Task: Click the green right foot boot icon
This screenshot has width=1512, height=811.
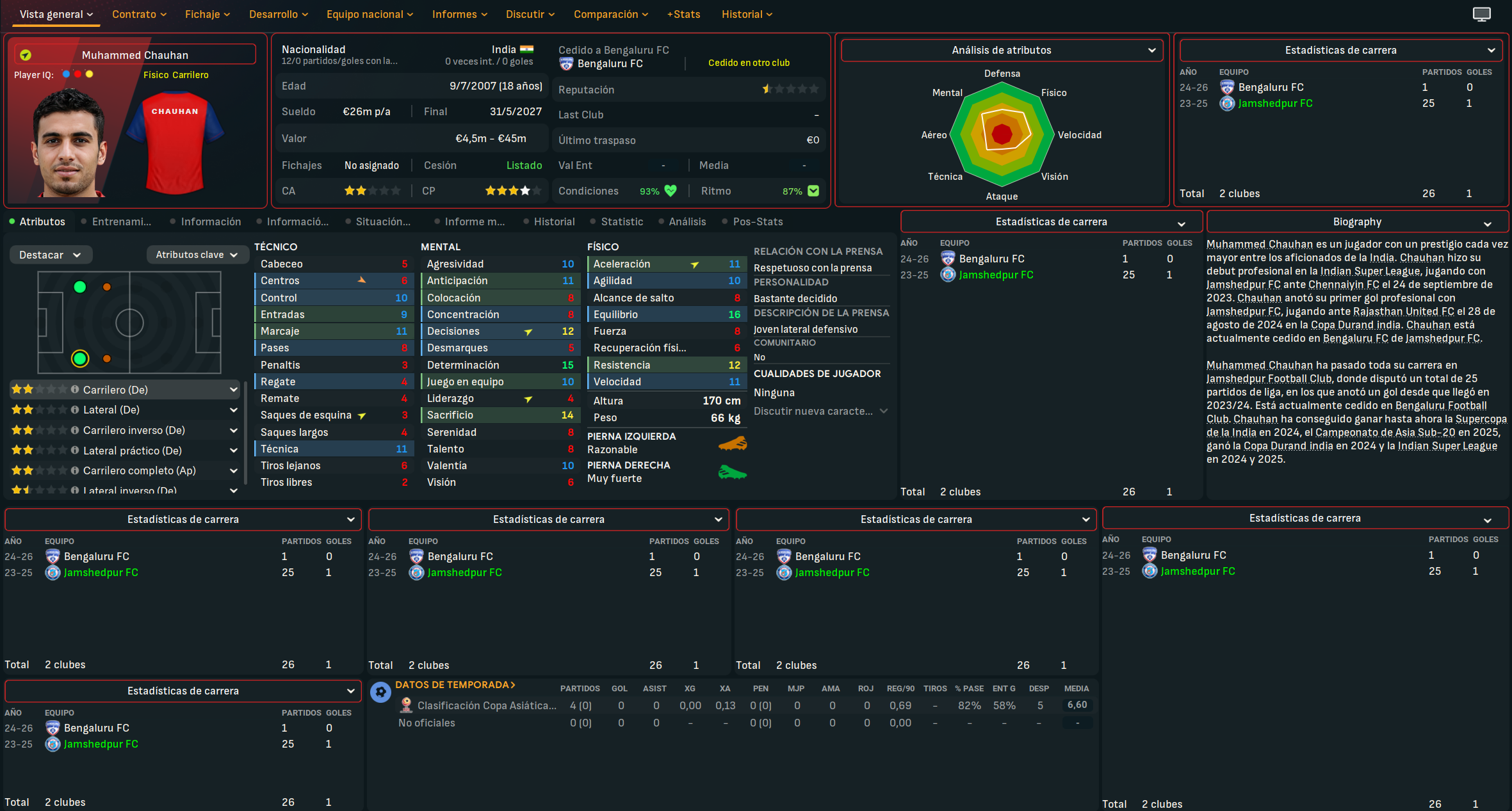Action: pyautogui.click(x=733, y=472)
